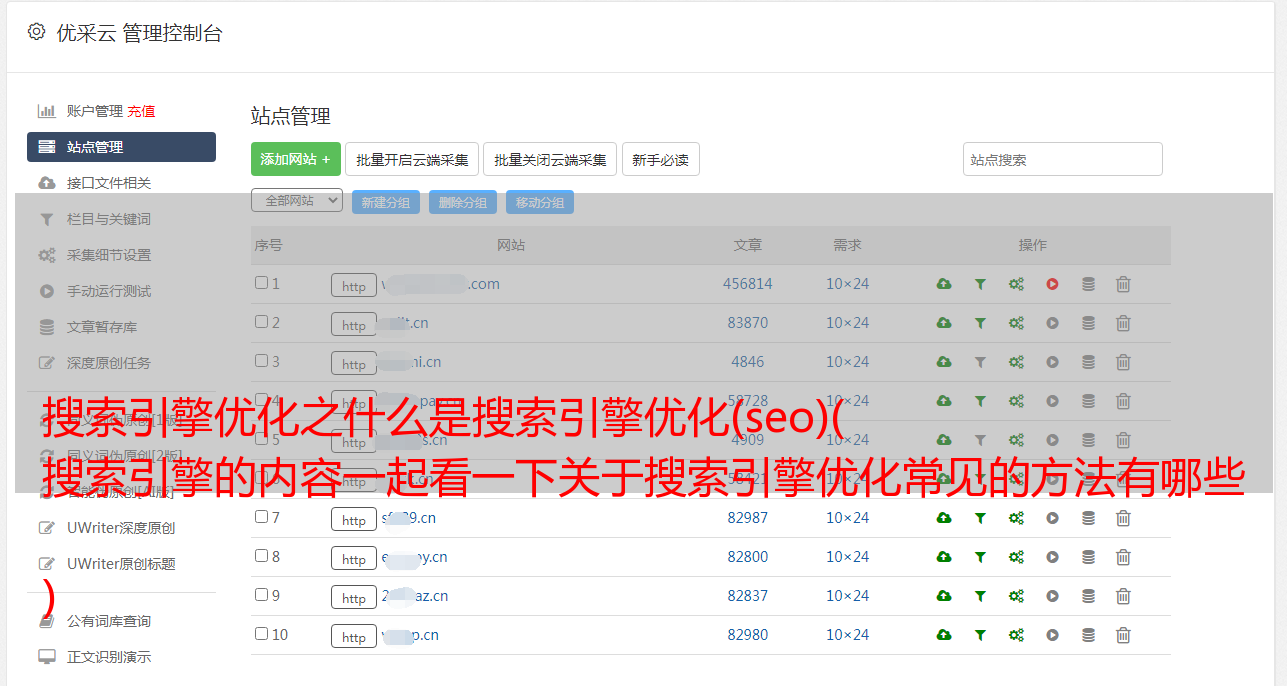Click trash icon in the 83870 row
Image resolution: width=1287 pixels, height=686 pixels.
pyautogui.click(x=1123, y=323)
